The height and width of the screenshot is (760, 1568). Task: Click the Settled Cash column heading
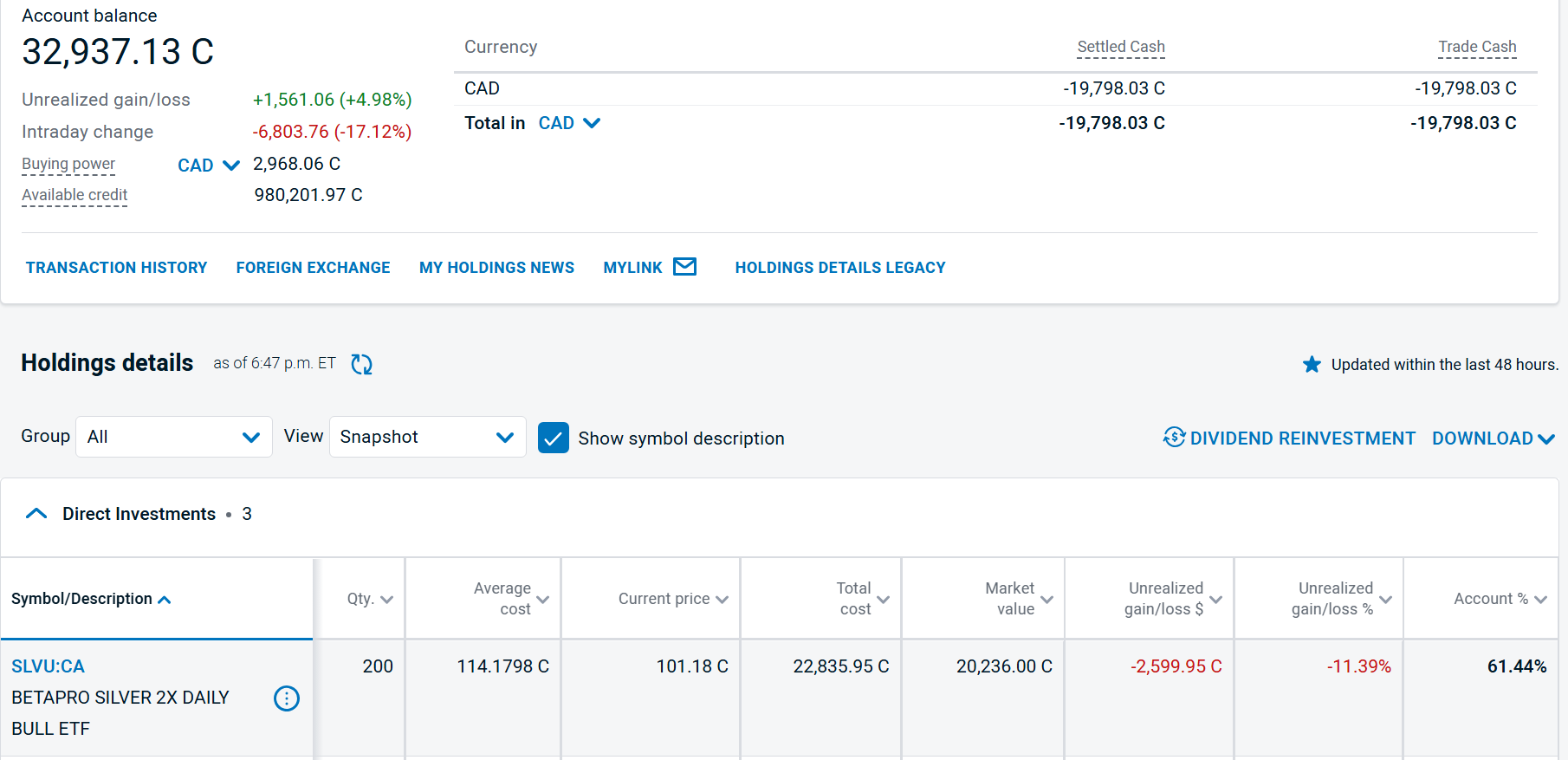(1121, 47)
